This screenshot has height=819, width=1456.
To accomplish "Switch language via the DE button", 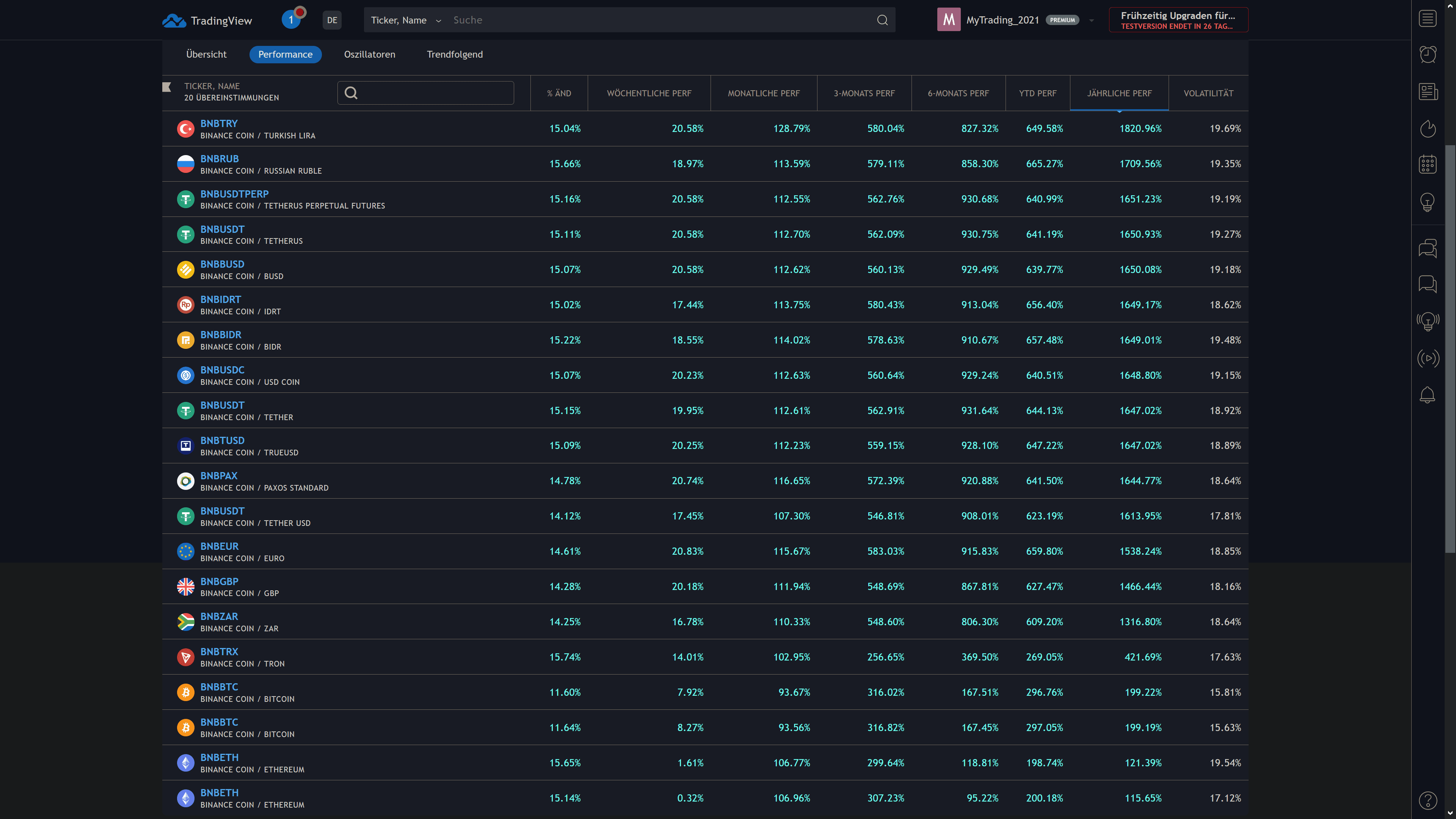I will tap(332, 20).
